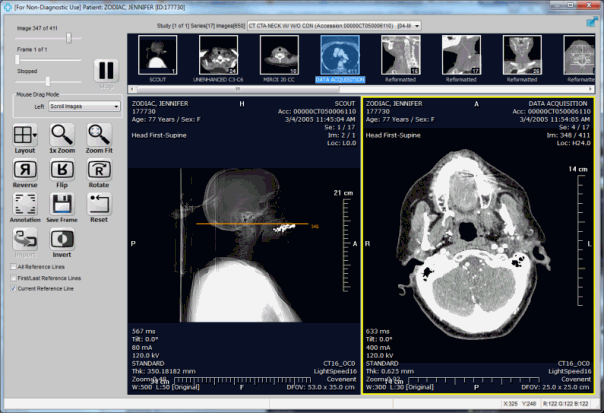Screen dimensions: 604x413
Task: Select the 1x Zoom magnifier tool
Action: [62, 135]
